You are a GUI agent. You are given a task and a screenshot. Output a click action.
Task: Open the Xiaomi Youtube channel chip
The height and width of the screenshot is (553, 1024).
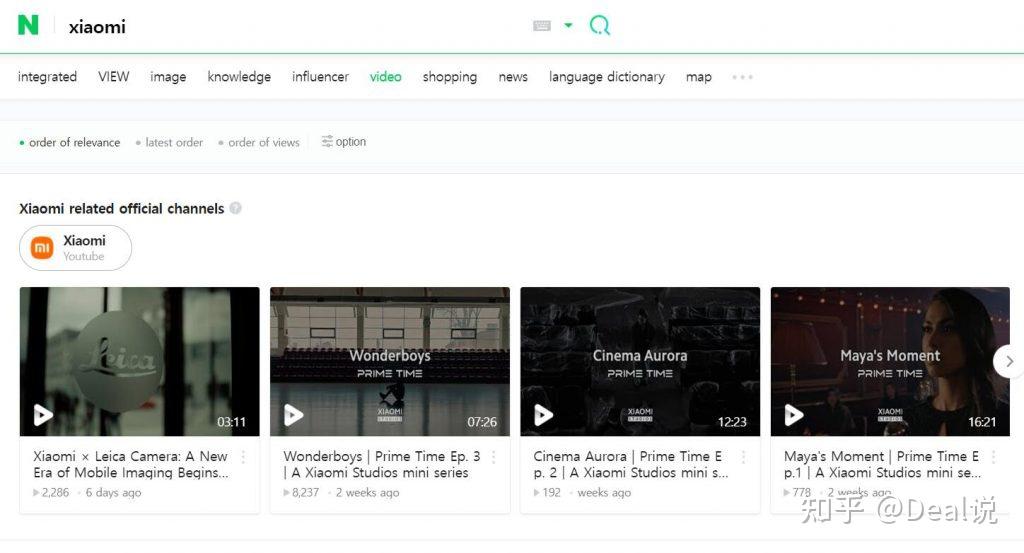tap(75, 248)
